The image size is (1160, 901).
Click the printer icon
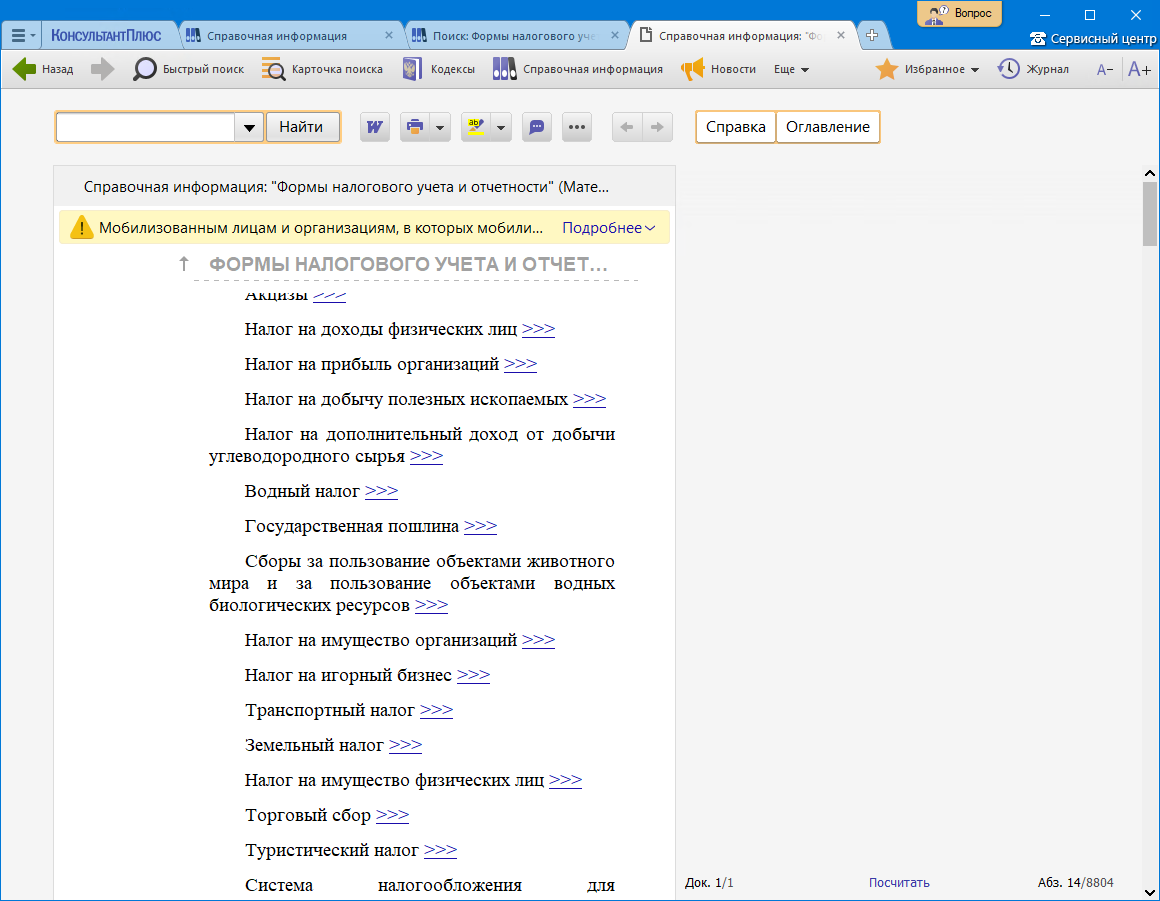click(414, 127)
